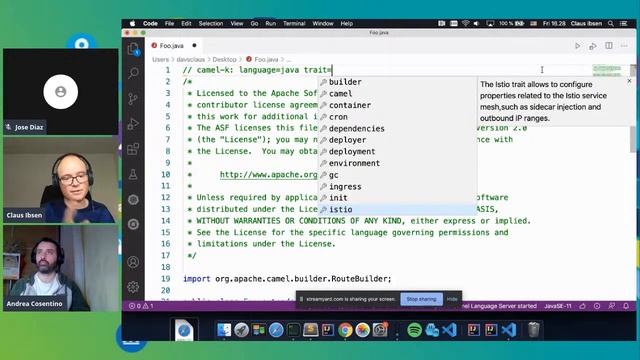The image size is (640, 360).
Task: Open the feedback icon in status bar
Action: pyautogui.click(x=611, y=306)
